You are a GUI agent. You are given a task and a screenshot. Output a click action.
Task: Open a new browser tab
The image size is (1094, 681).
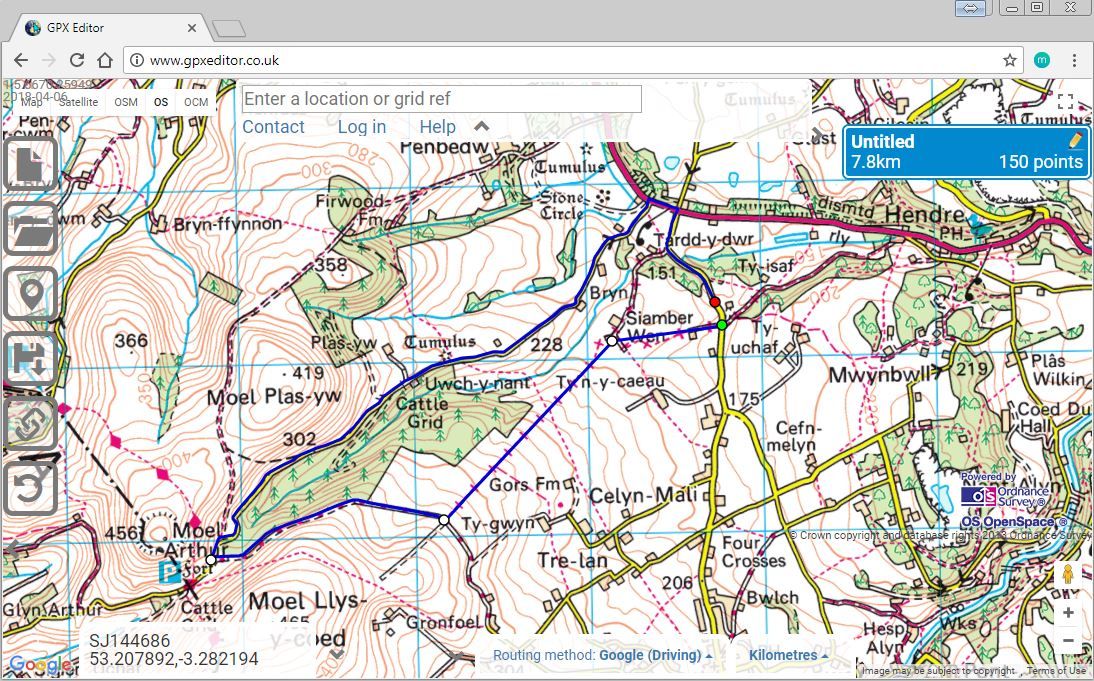[228, 28]
